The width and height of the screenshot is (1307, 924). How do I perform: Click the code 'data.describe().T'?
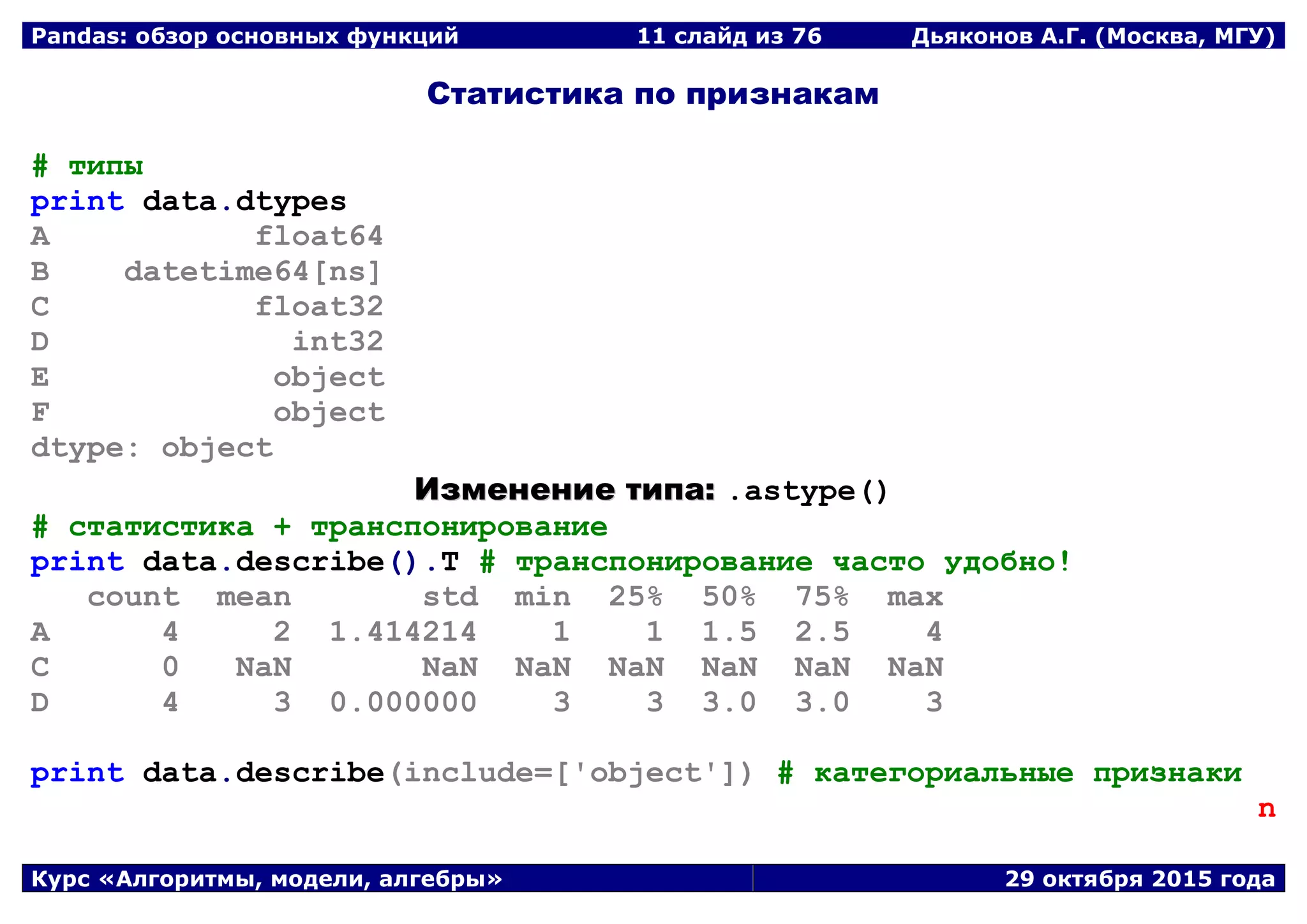point(301,562)
